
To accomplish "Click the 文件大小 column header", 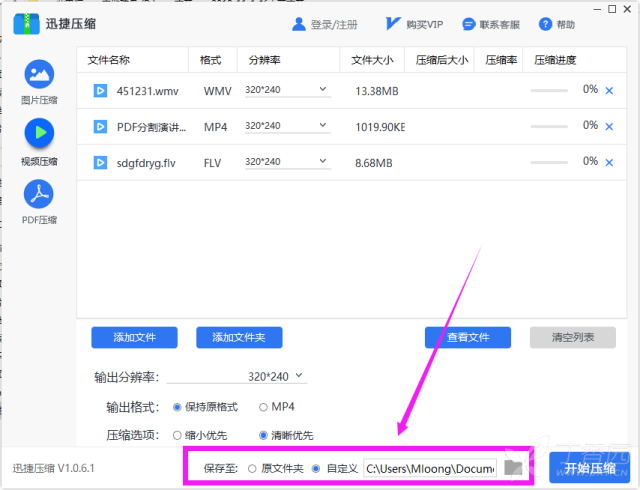I will pos(372,60).
